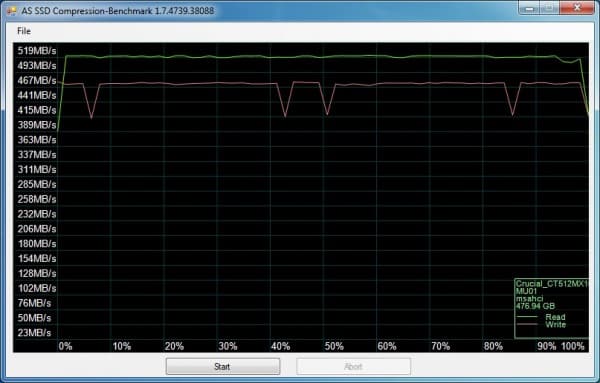Screen dimensions: 600x383
Task: Click the 493MB/s axis label
Action: [x=37, y=66]
